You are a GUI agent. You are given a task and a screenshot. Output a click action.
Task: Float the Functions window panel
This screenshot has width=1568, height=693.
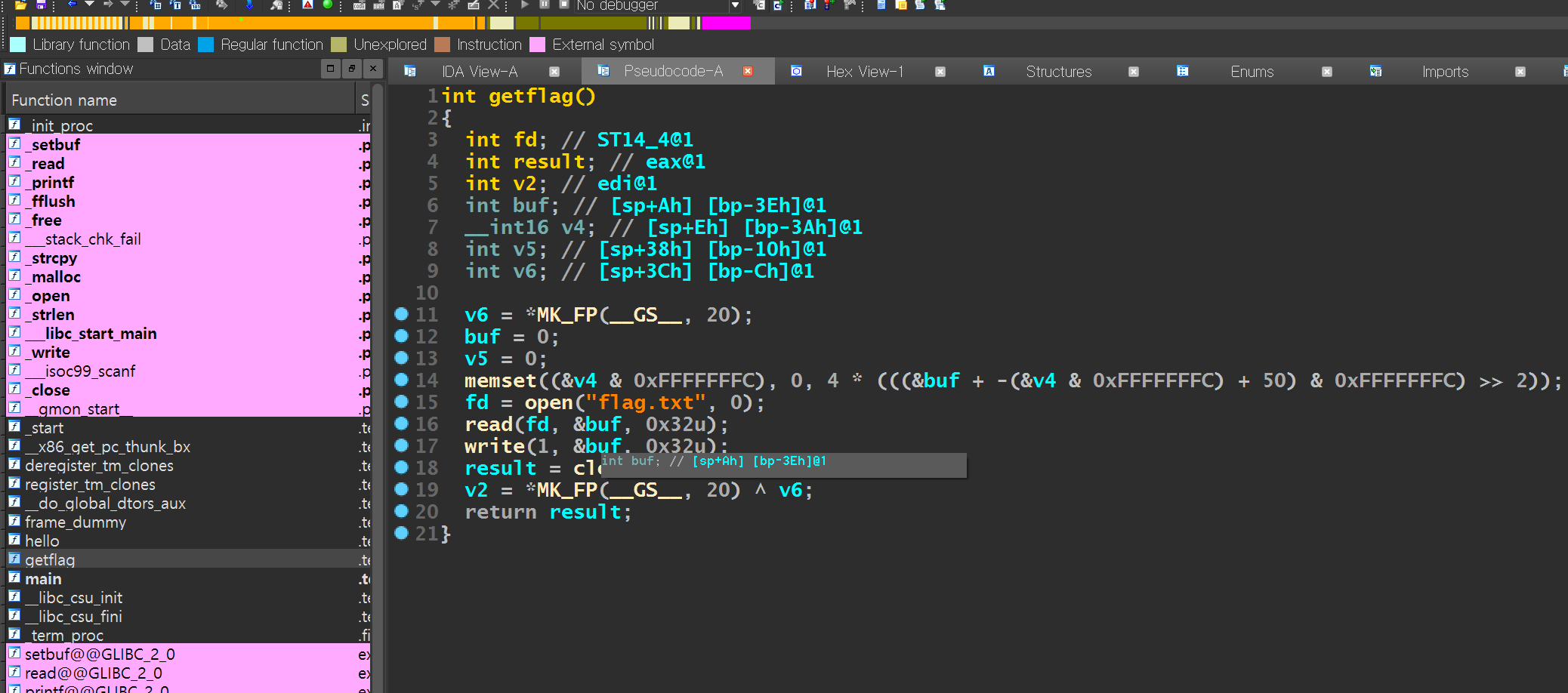[352, 69]
